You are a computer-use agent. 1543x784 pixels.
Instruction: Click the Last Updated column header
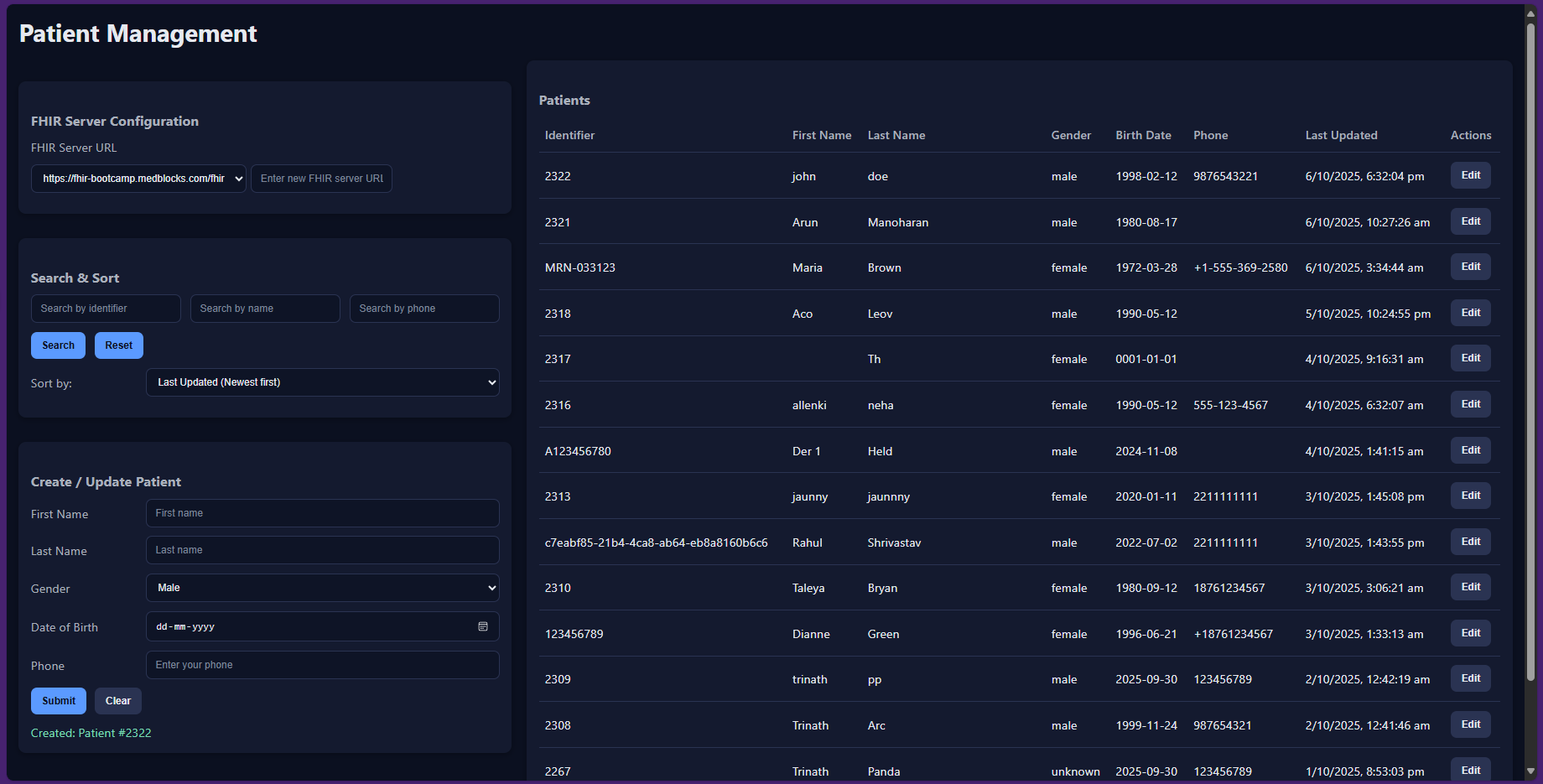(1341, 135)
